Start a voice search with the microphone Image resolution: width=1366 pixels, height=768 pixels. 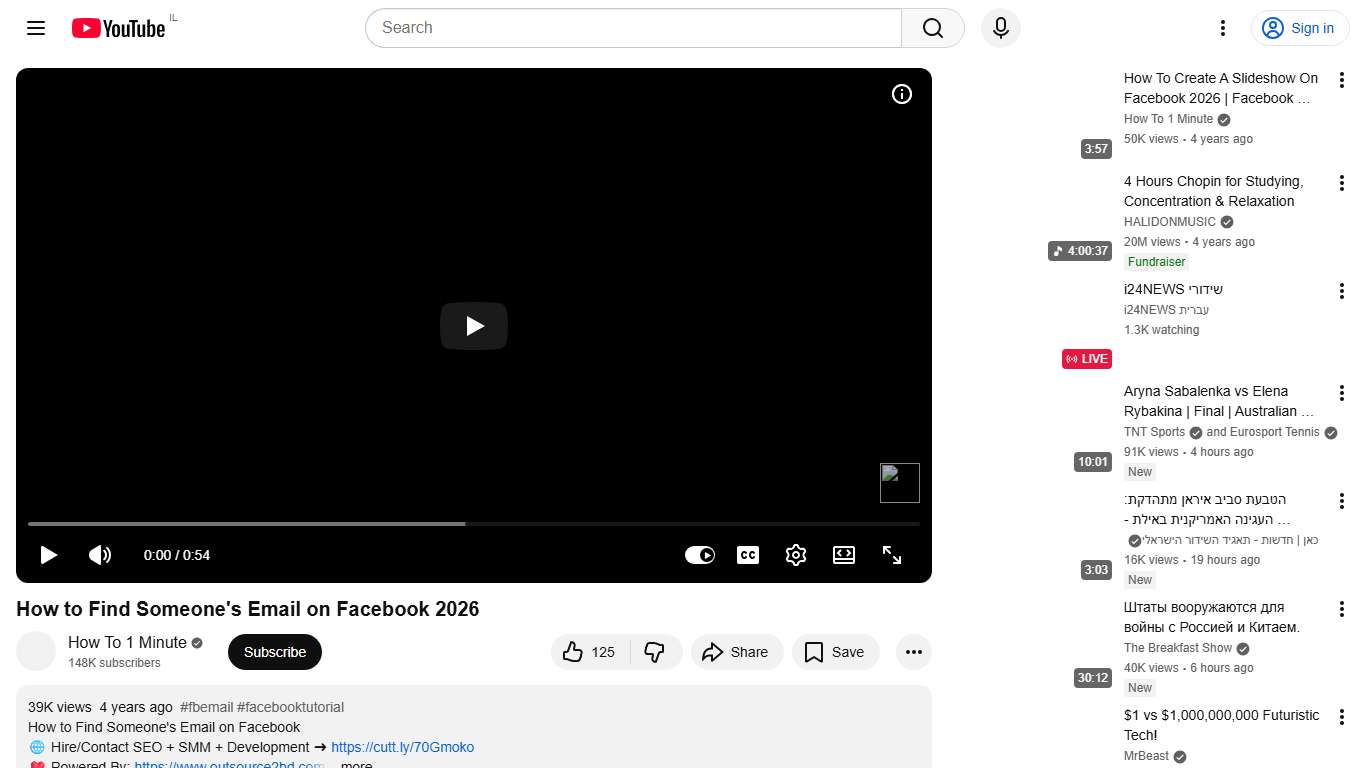[1000, 28]
